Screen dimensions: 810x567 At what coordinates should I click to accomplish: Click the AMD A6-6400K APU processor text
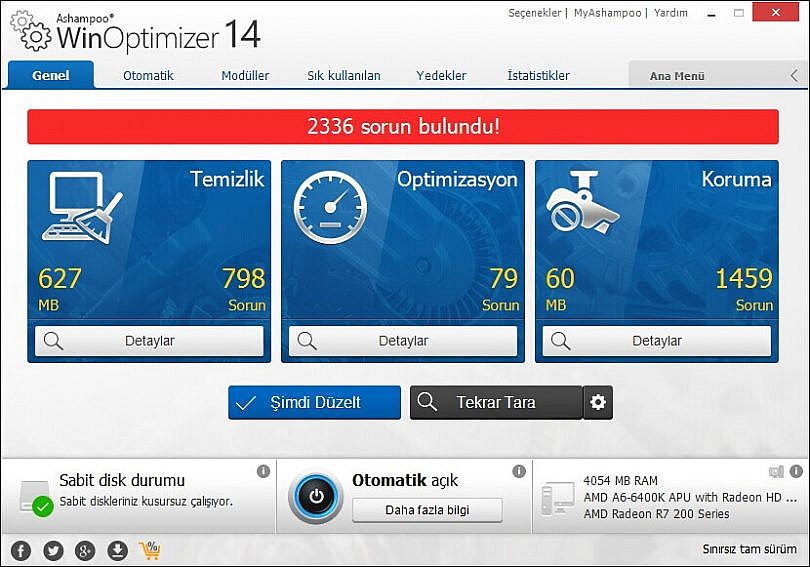[690, 497]
